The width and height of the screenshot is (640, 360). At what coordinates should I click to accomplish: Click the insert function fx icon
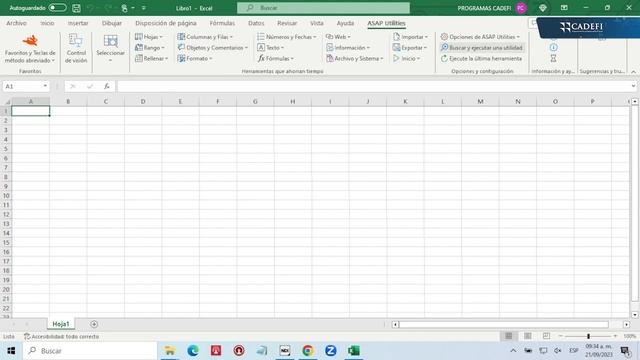pos(107,86)
